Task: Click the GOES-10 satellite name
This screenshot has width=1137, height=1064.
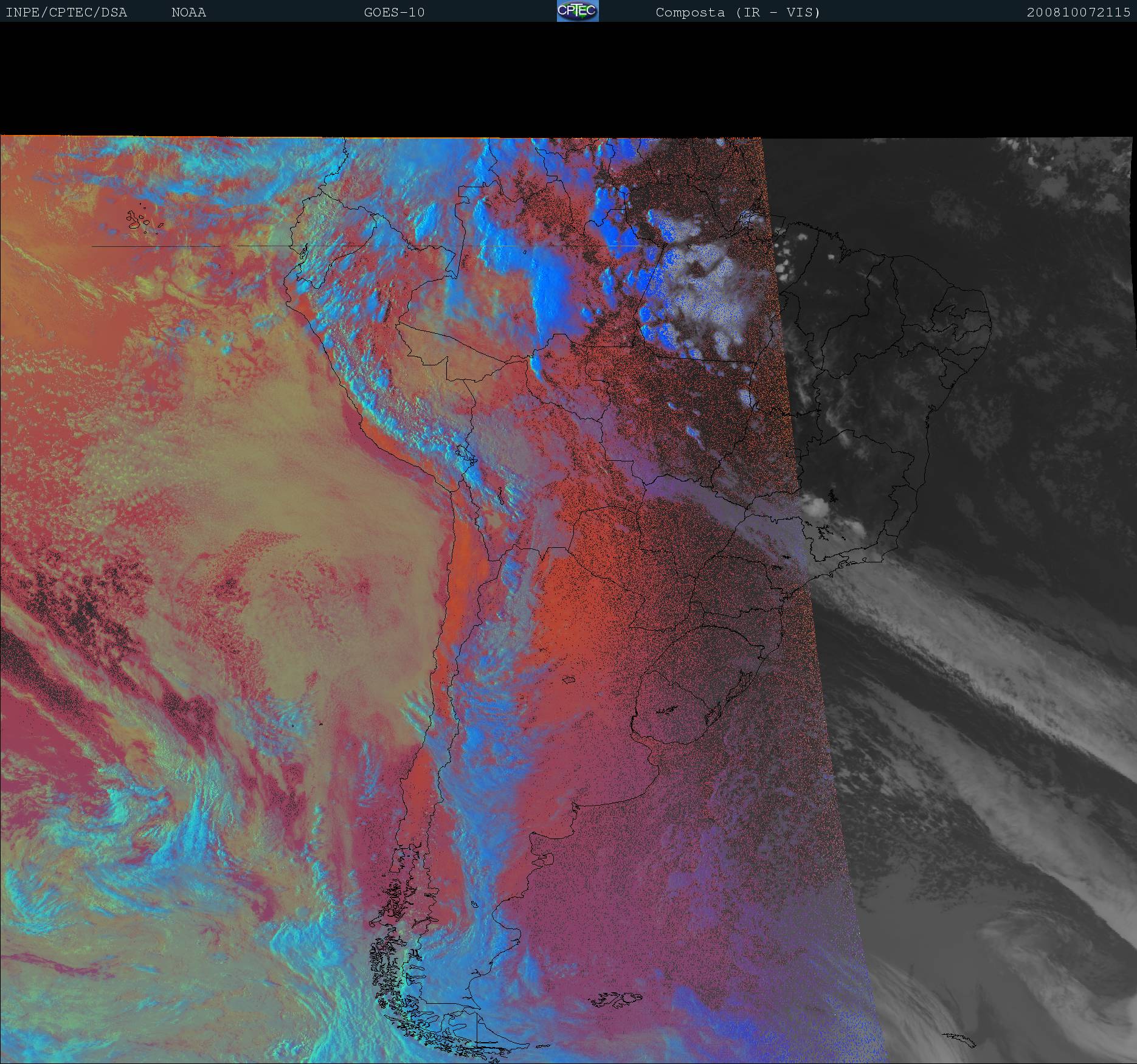Action: 394,12
